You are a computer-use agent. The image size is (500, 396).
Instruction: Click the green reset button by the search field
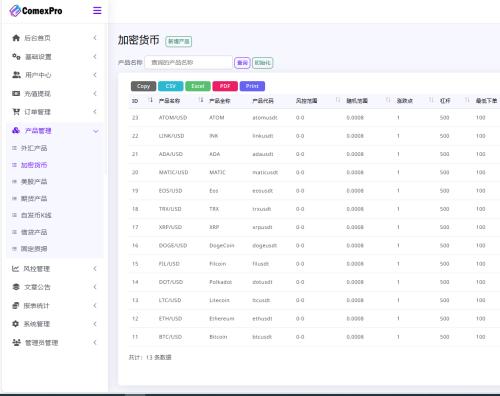coord(263,63)
